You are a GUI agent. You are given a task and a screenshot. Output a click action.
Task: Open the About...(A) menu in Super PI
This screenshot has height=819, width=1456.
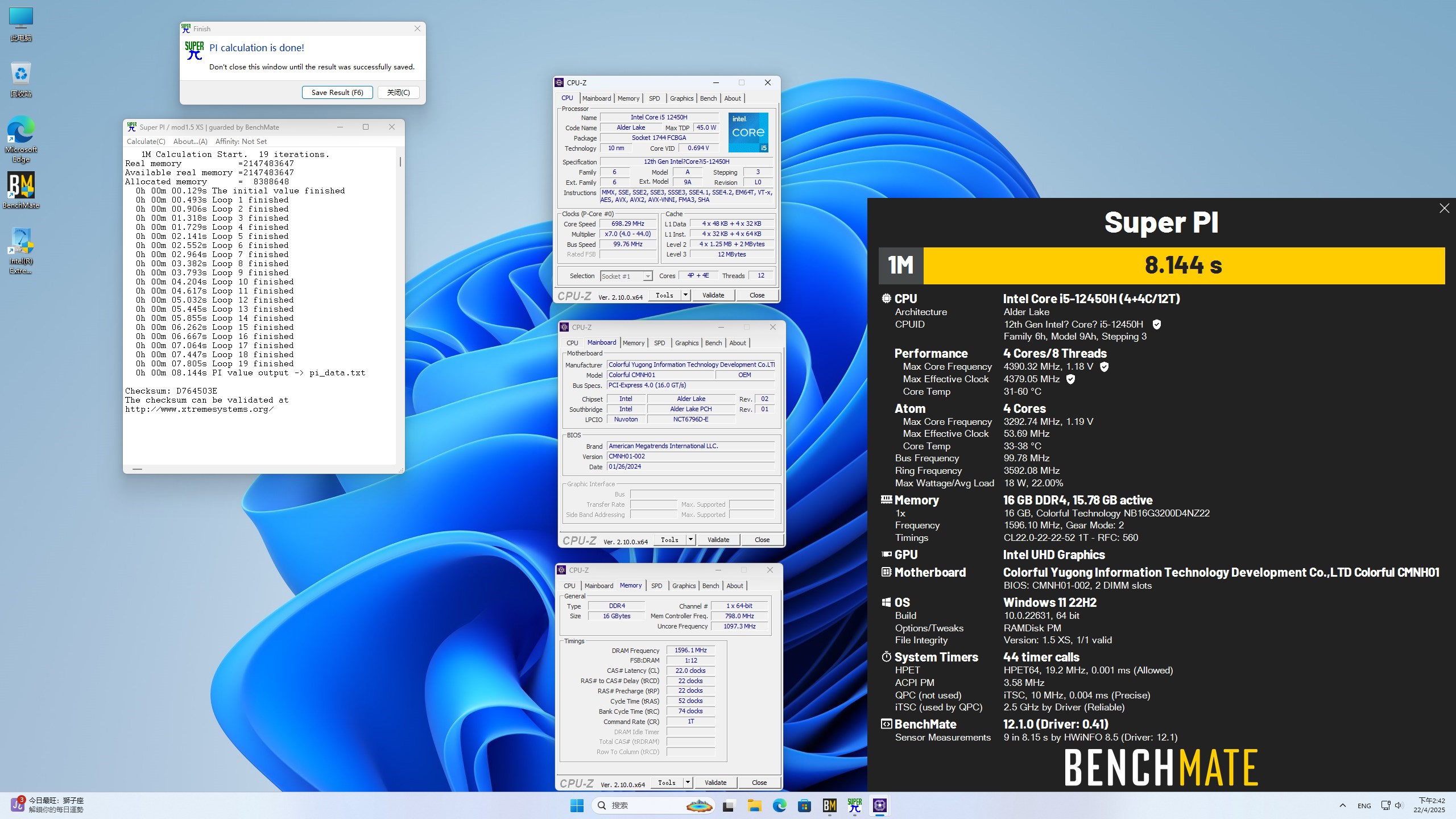coord(190,142)
